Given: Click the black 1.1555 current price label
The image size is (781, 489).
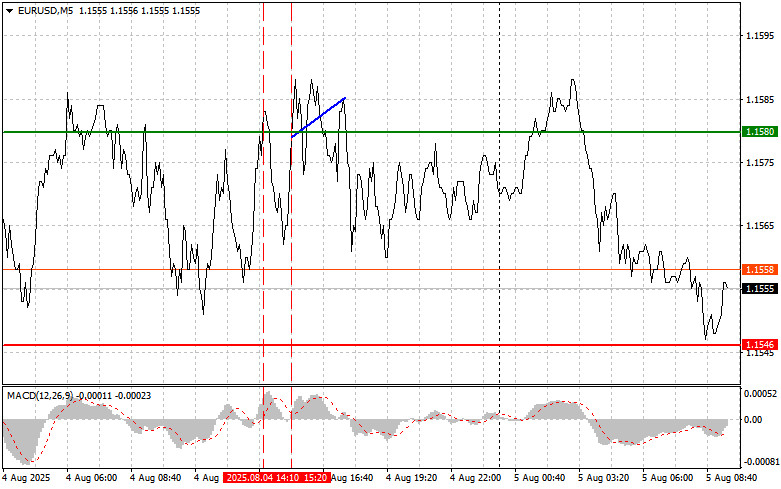Looking at the screenshot, I should click(x=760, y=289).
